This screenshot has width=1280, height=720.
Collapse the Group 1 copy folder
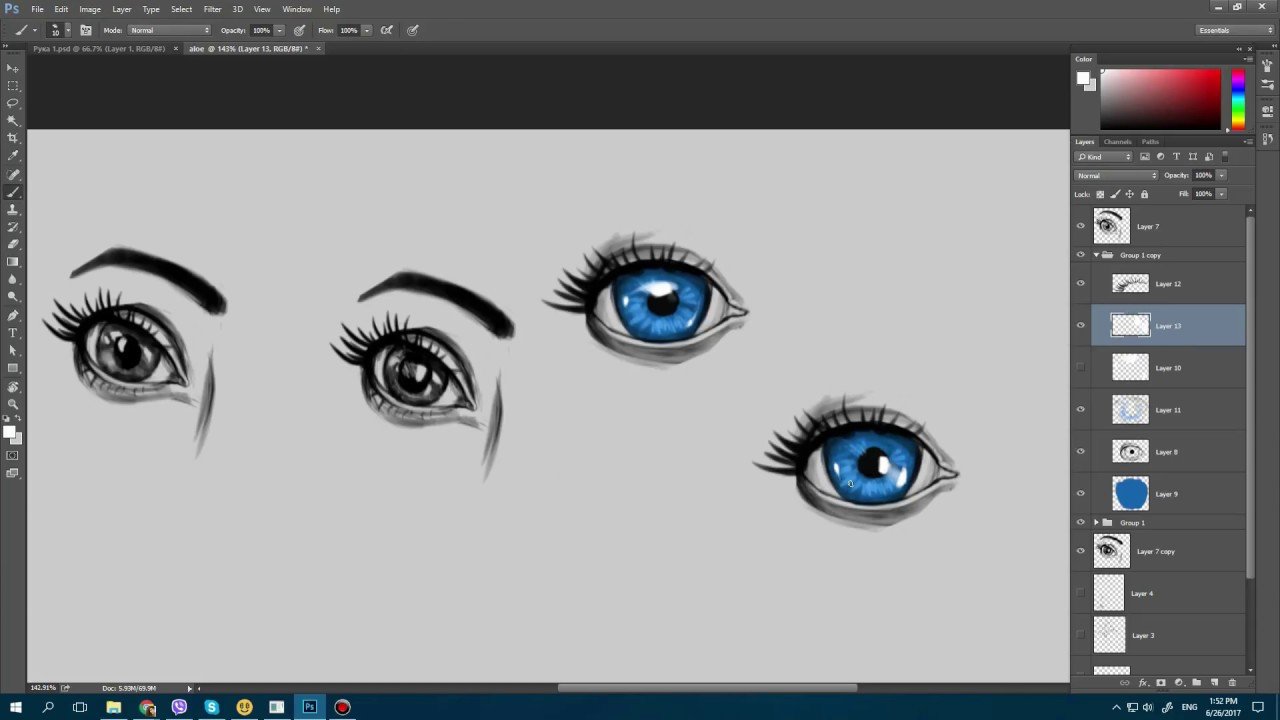click(x=1096, y=255)
